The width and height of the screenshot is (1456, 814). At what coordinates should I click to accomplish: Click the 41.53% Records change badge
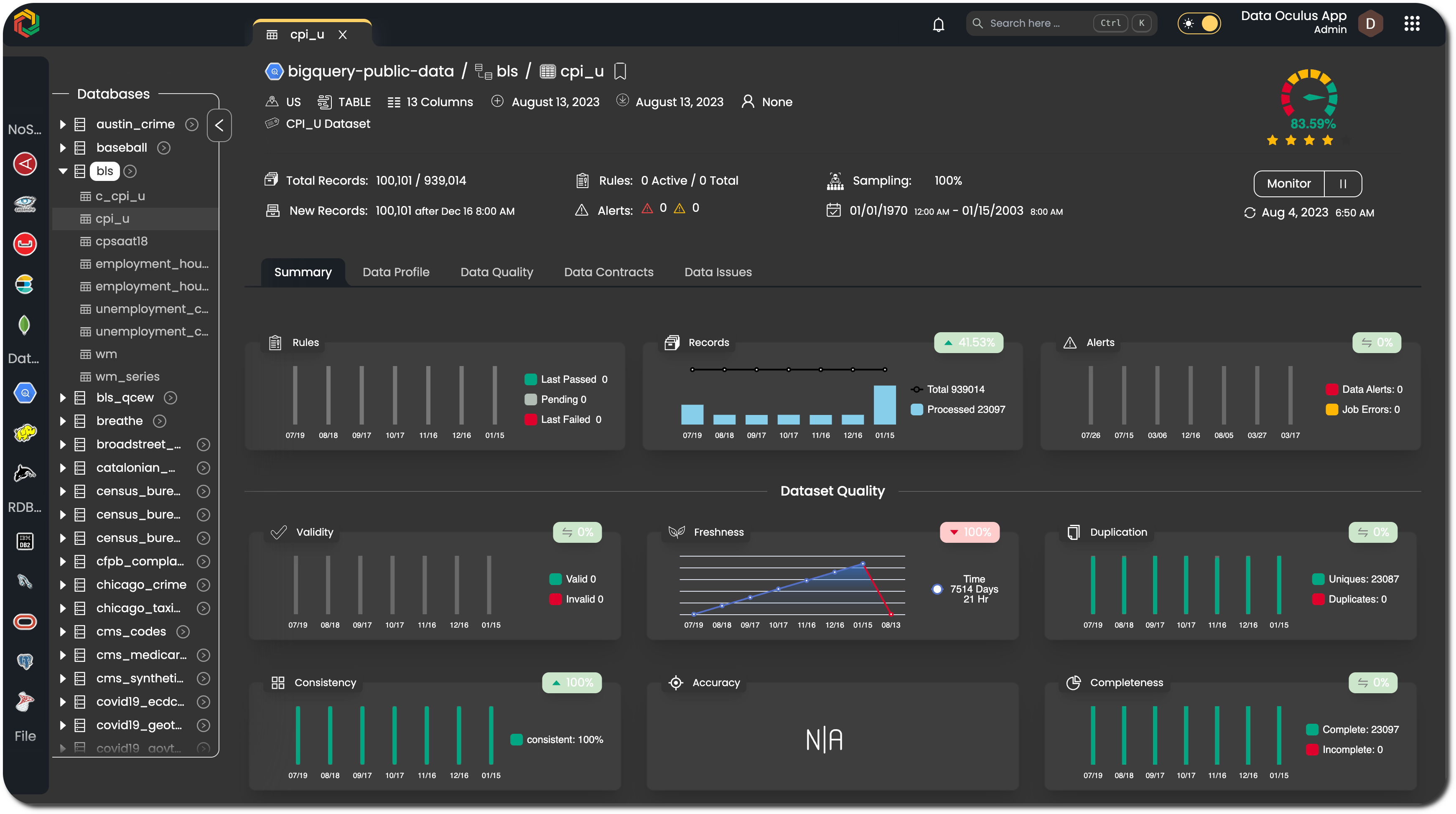[968, 343]
